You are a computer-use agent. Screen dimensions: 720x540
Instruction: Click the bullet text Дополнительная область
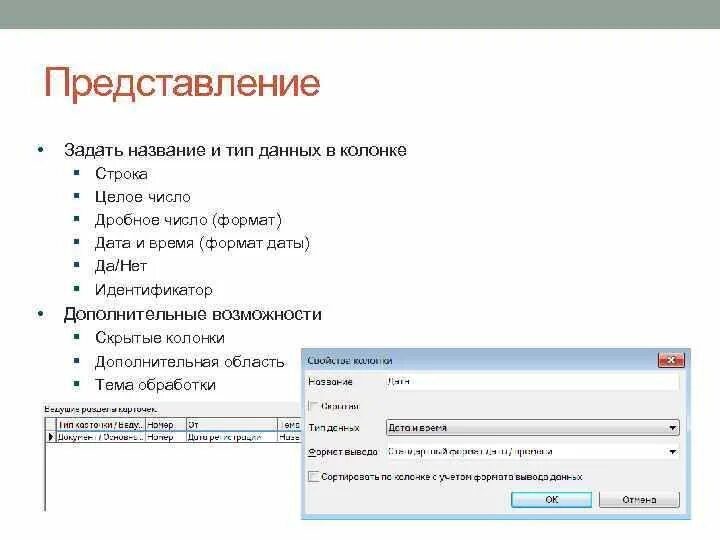(190, 362)
